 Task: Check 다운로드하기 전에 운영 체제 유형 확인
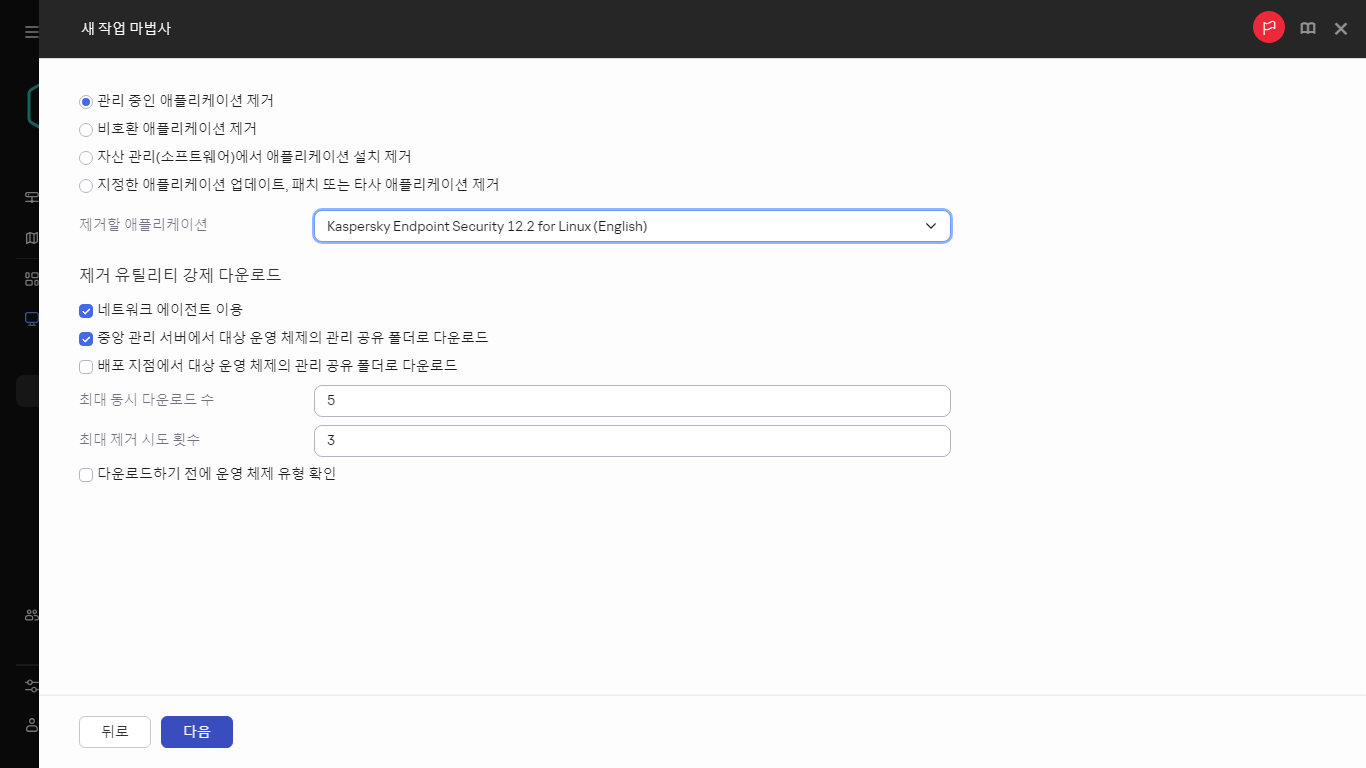tap(86, 474)
